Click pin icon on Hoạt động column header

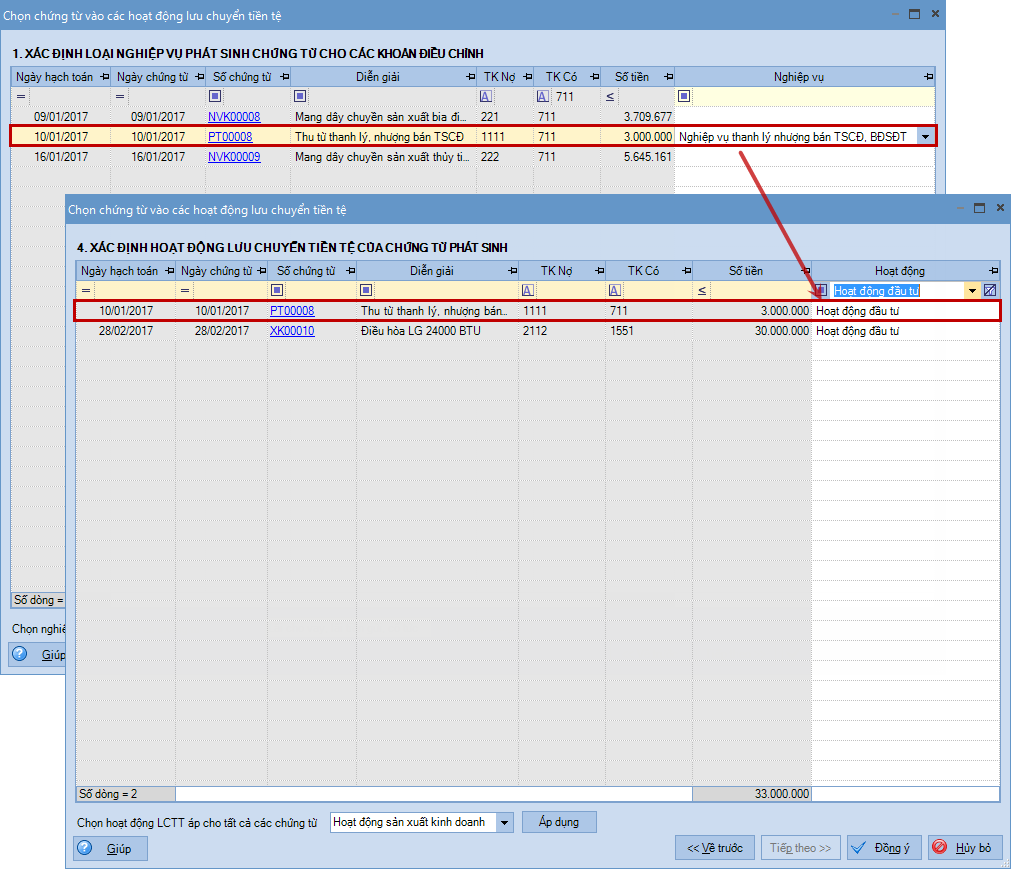coord(993,271)
